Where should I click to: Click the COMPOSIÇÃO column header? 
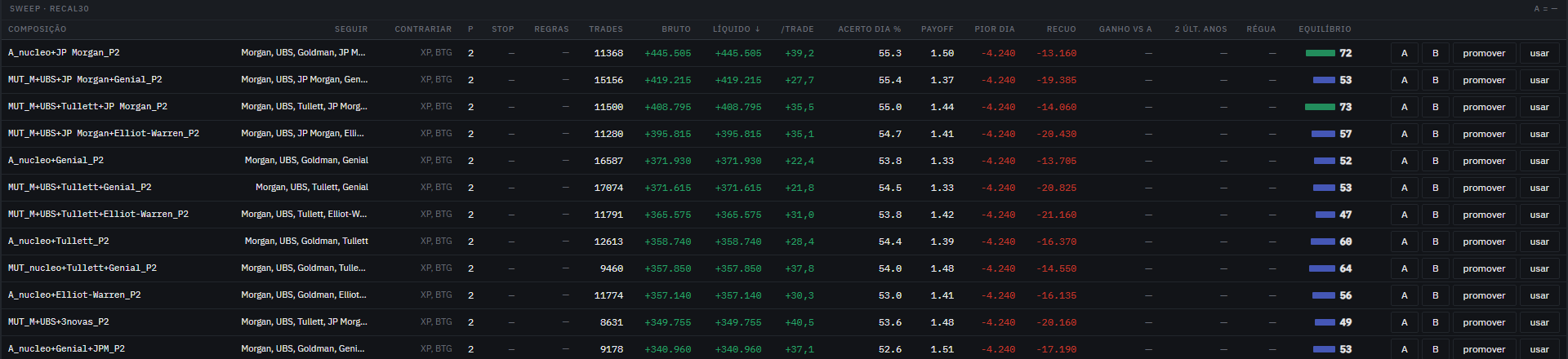coord(38,29)
